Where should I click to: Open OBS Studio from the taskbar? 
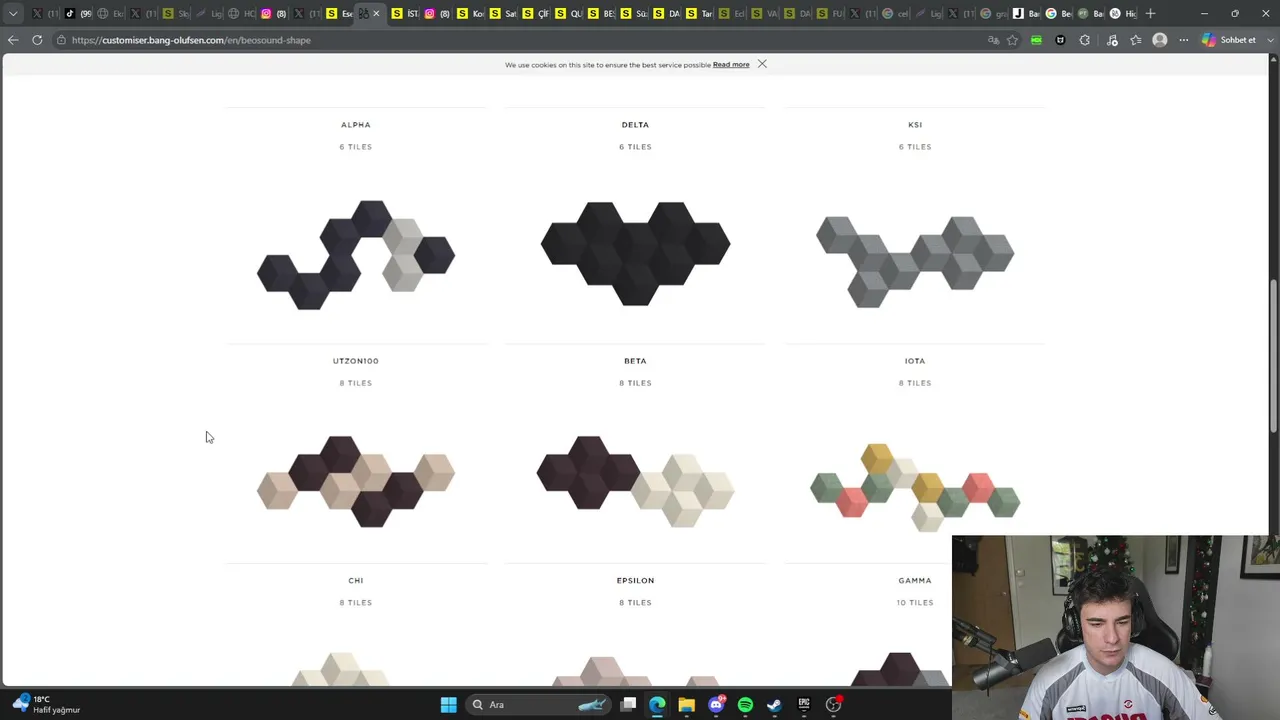click(833, 705)
